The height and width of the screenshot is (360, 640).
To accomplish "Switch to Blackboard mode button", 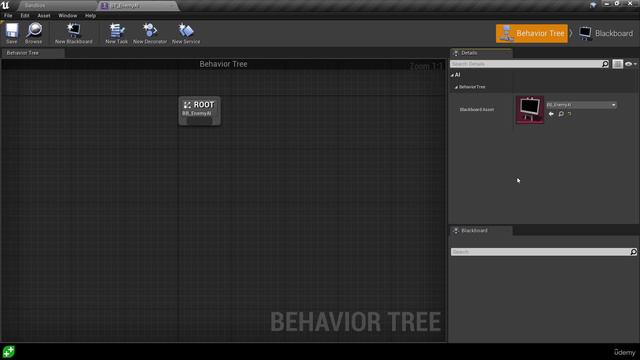I will pos(606,33).
